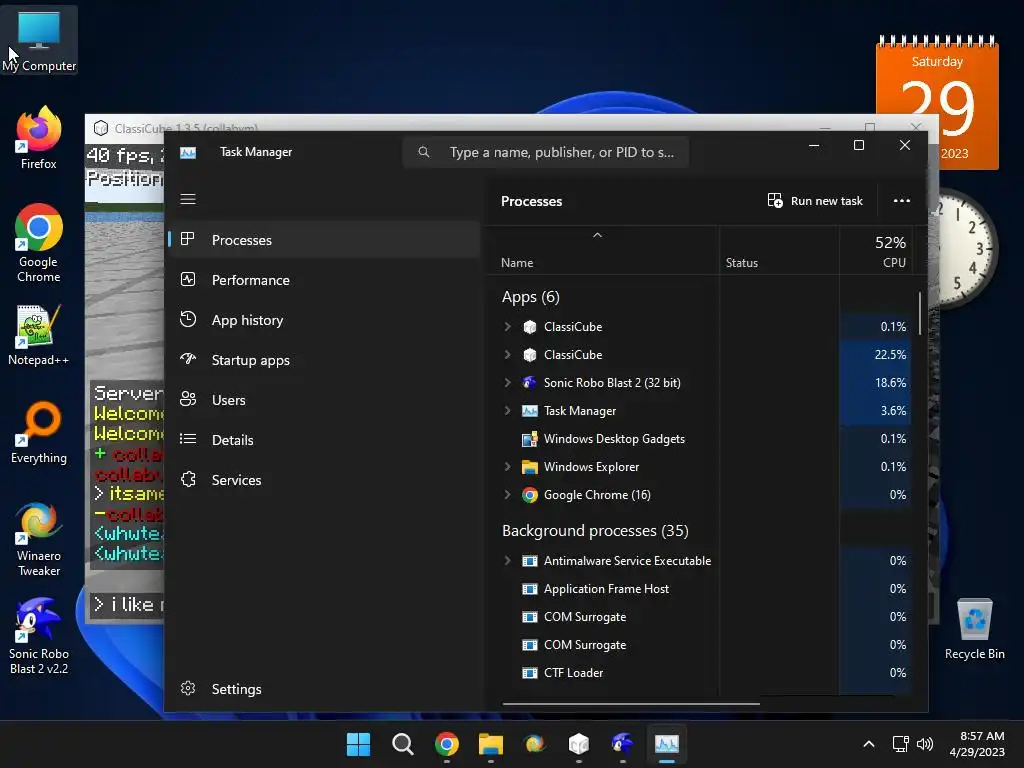
Task: Click the vertical scrollbar in process list
Action: pyautogui.click(x=920, y=313)
